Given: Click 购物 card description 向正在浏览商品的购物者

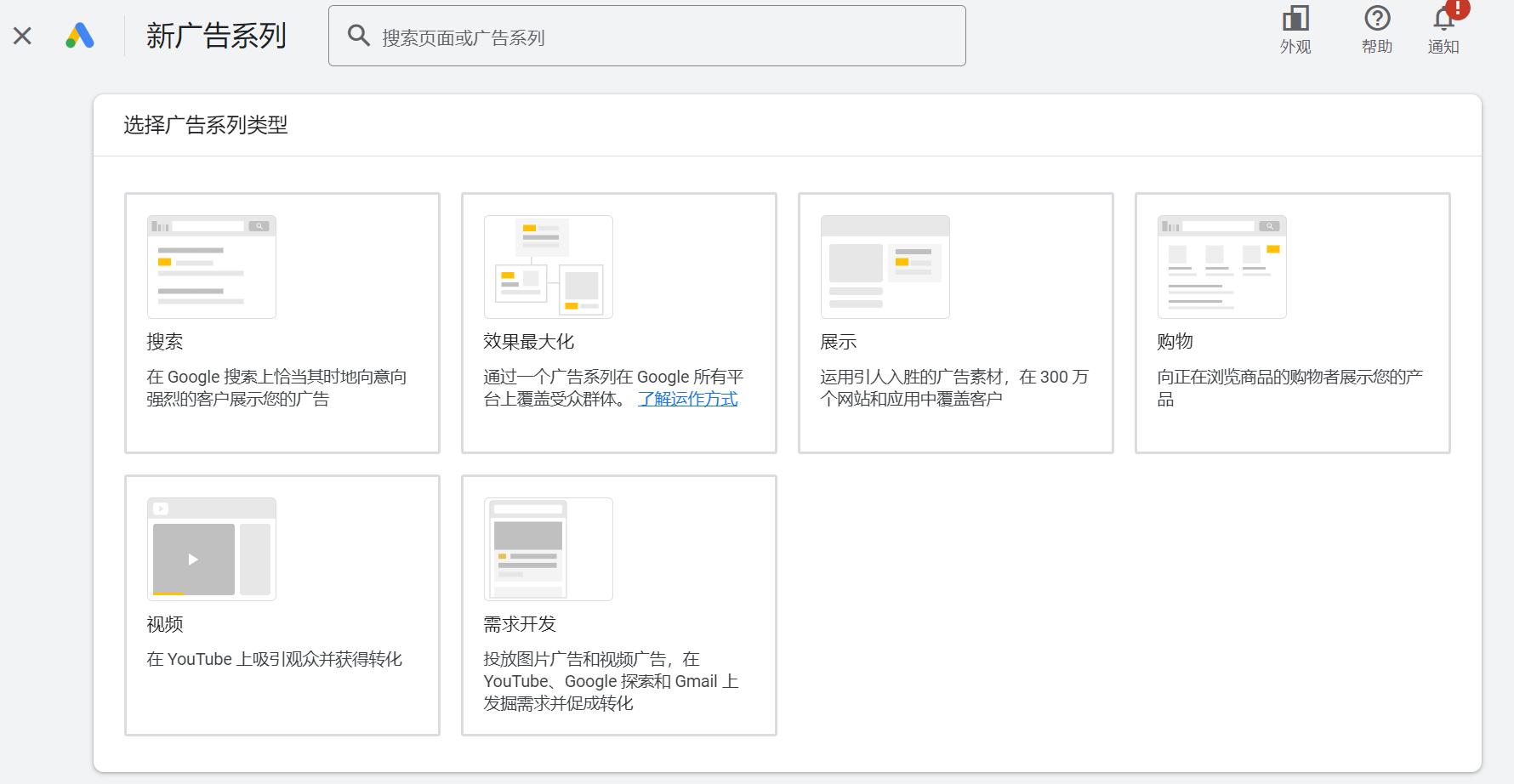Looking at the screenshot, I should coord(1290,388).
